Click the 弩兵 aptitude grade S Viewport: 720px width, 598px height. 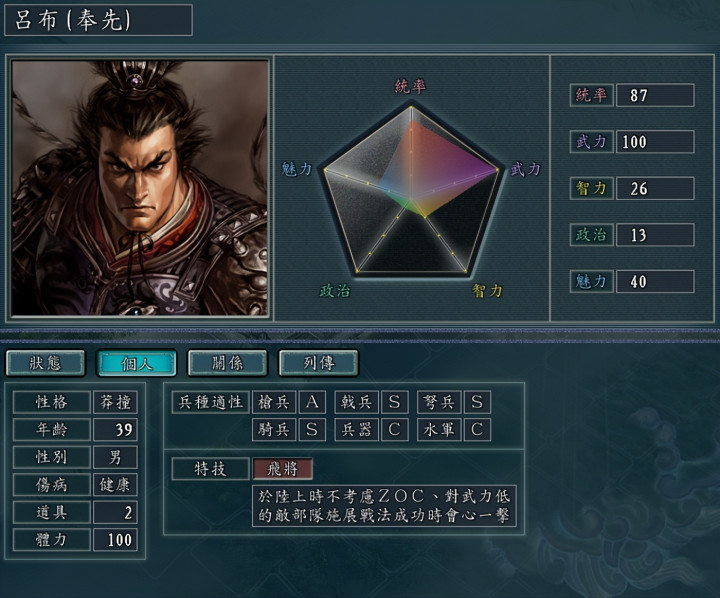click(x=477, y=402)
